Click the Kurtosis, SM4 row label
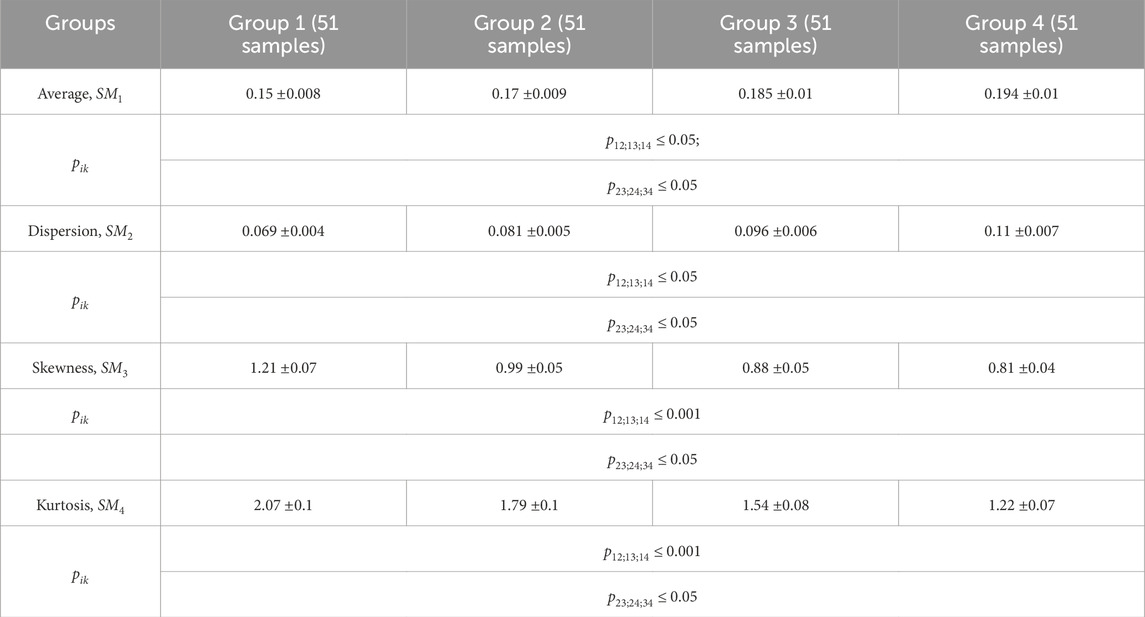 point(80,506)
